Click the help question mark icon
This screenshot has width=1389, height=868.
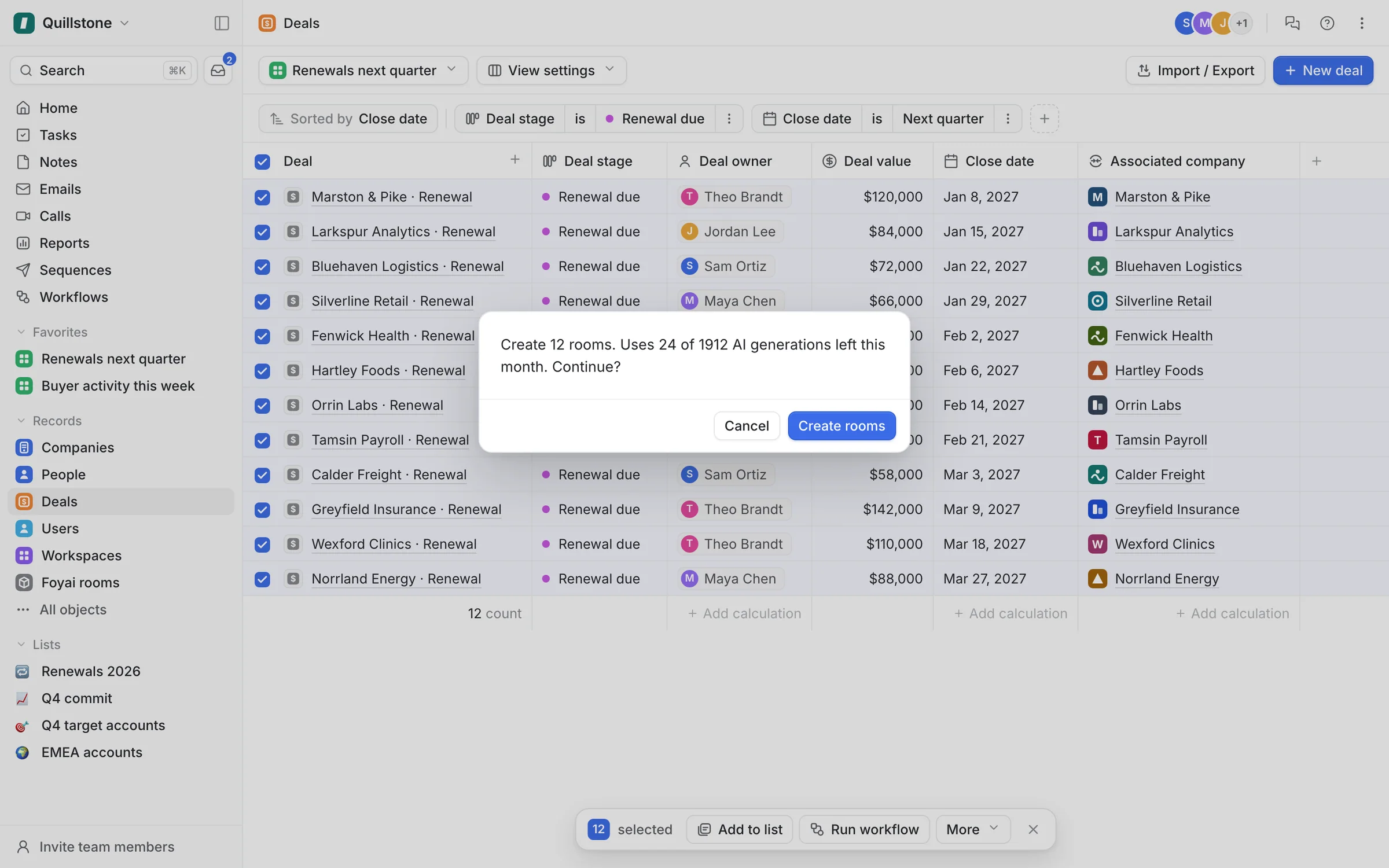(1327, 23)
